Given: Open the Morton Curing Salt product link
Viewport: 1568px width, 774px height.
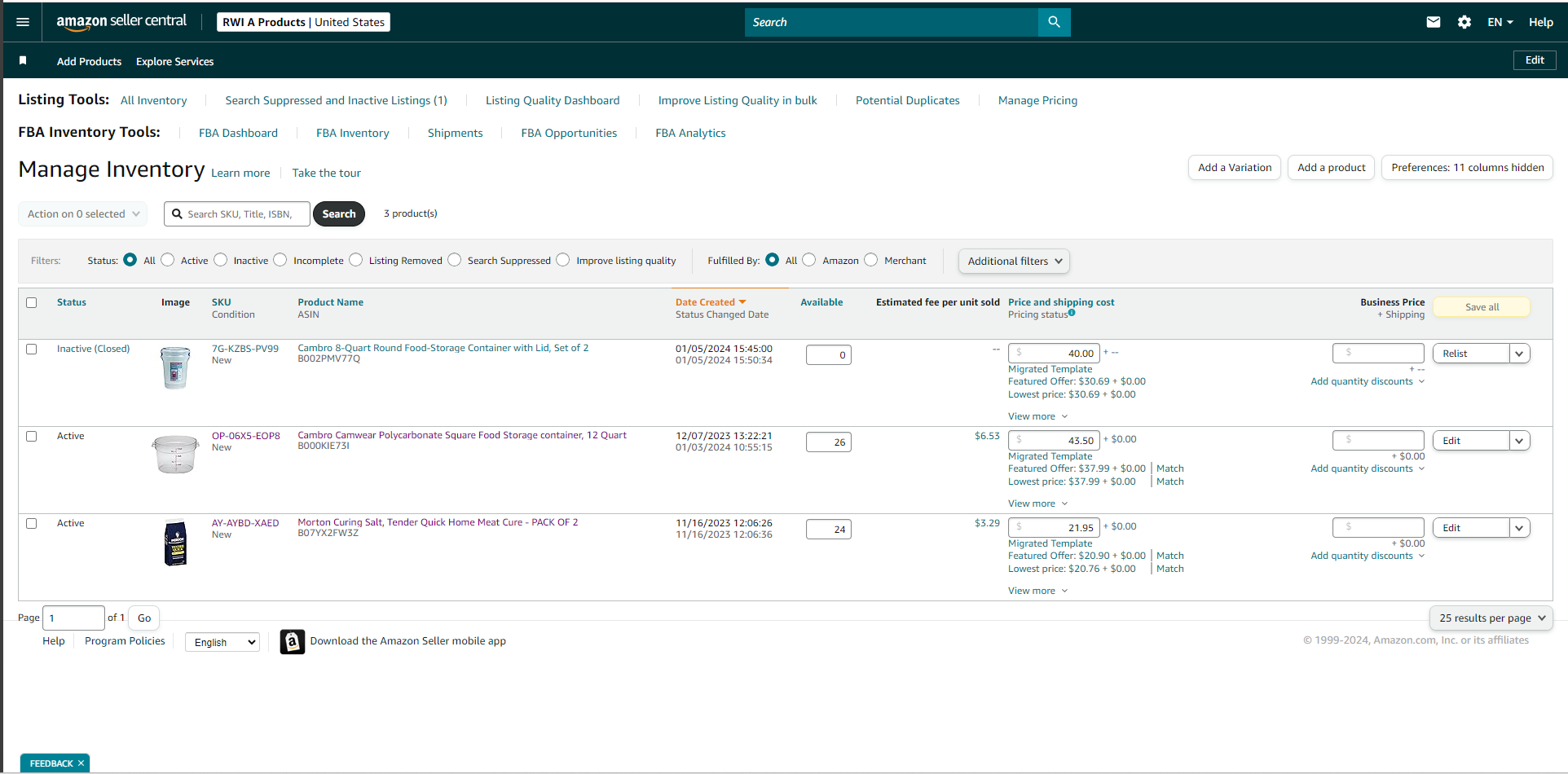Looking at the screenshot, I should point(438,522).
